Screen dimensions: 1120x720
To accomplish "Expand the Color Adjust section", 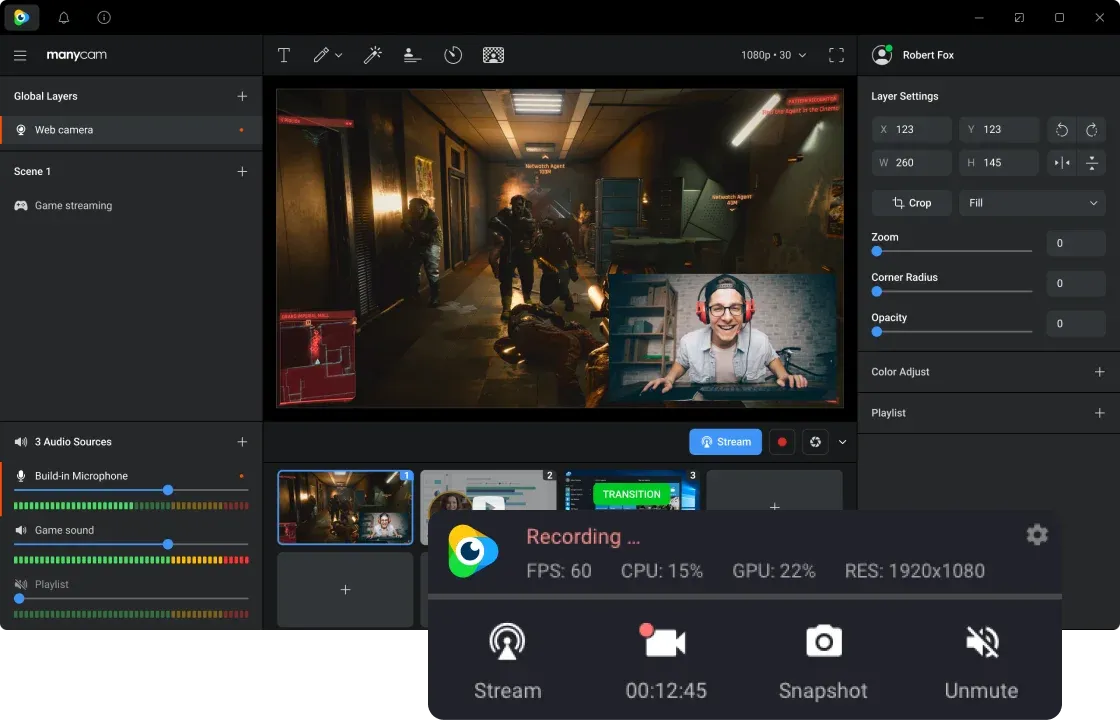I will click(x=1099, y=372).
